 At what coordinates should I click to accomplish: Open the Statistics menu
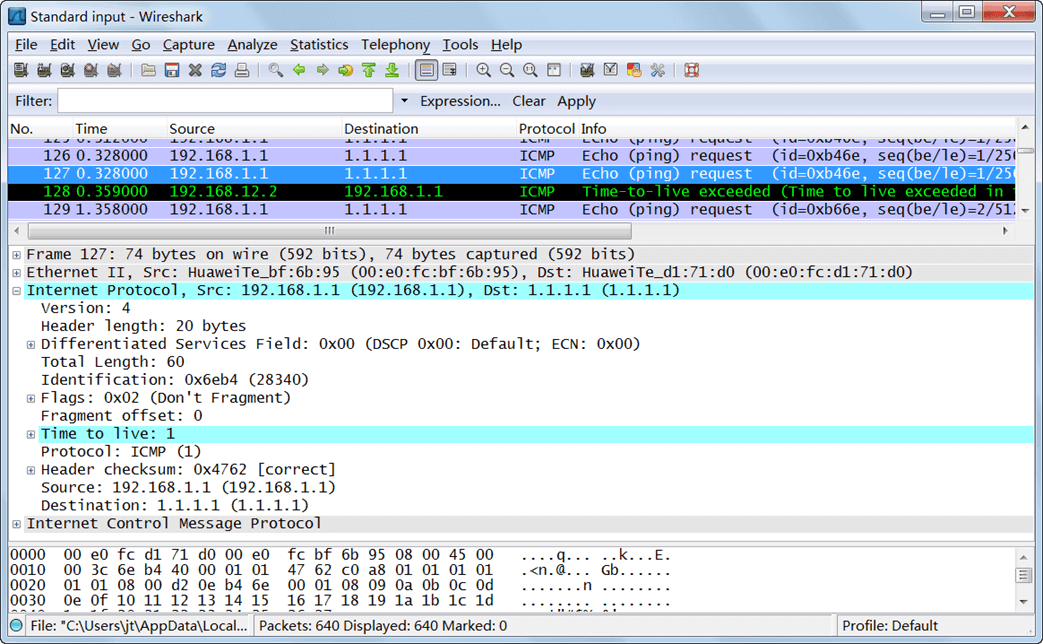point(319,45)
